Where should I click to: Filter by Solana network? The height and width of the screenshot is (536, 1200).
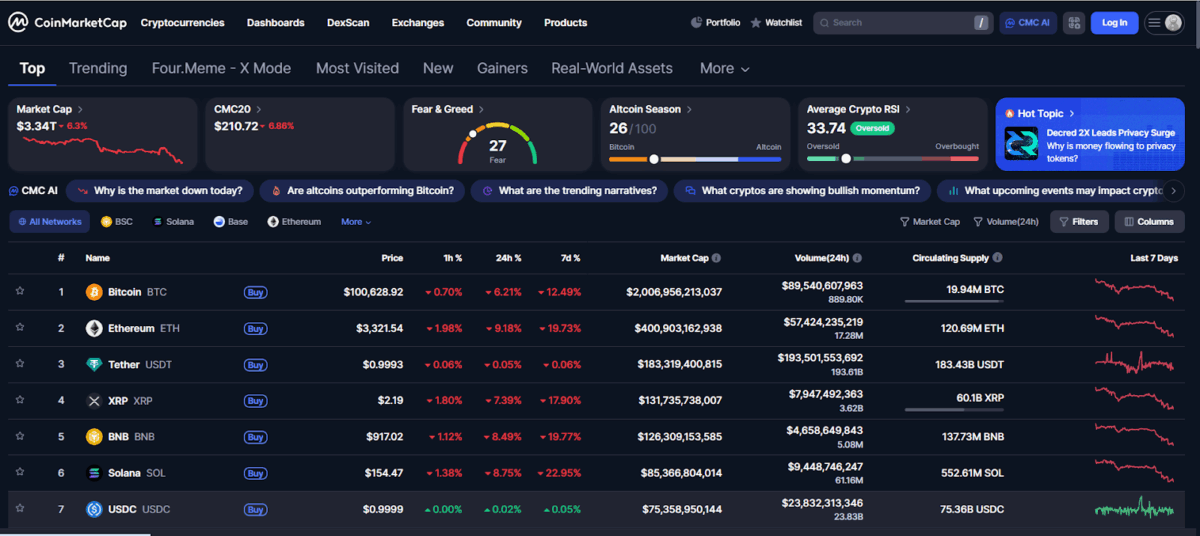click(173, 222)
